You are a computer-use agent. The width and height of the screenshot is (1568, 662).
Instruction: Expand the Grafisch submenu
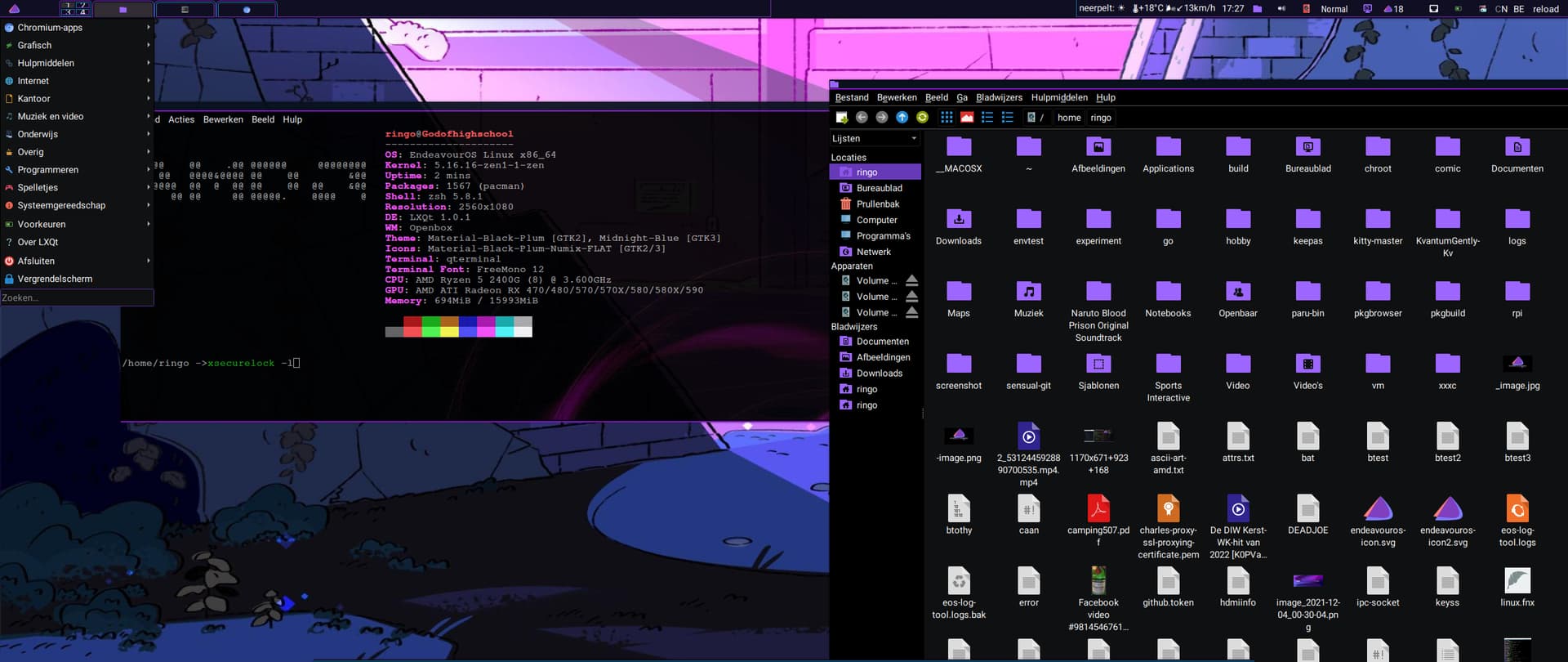(x=77, y=46)
